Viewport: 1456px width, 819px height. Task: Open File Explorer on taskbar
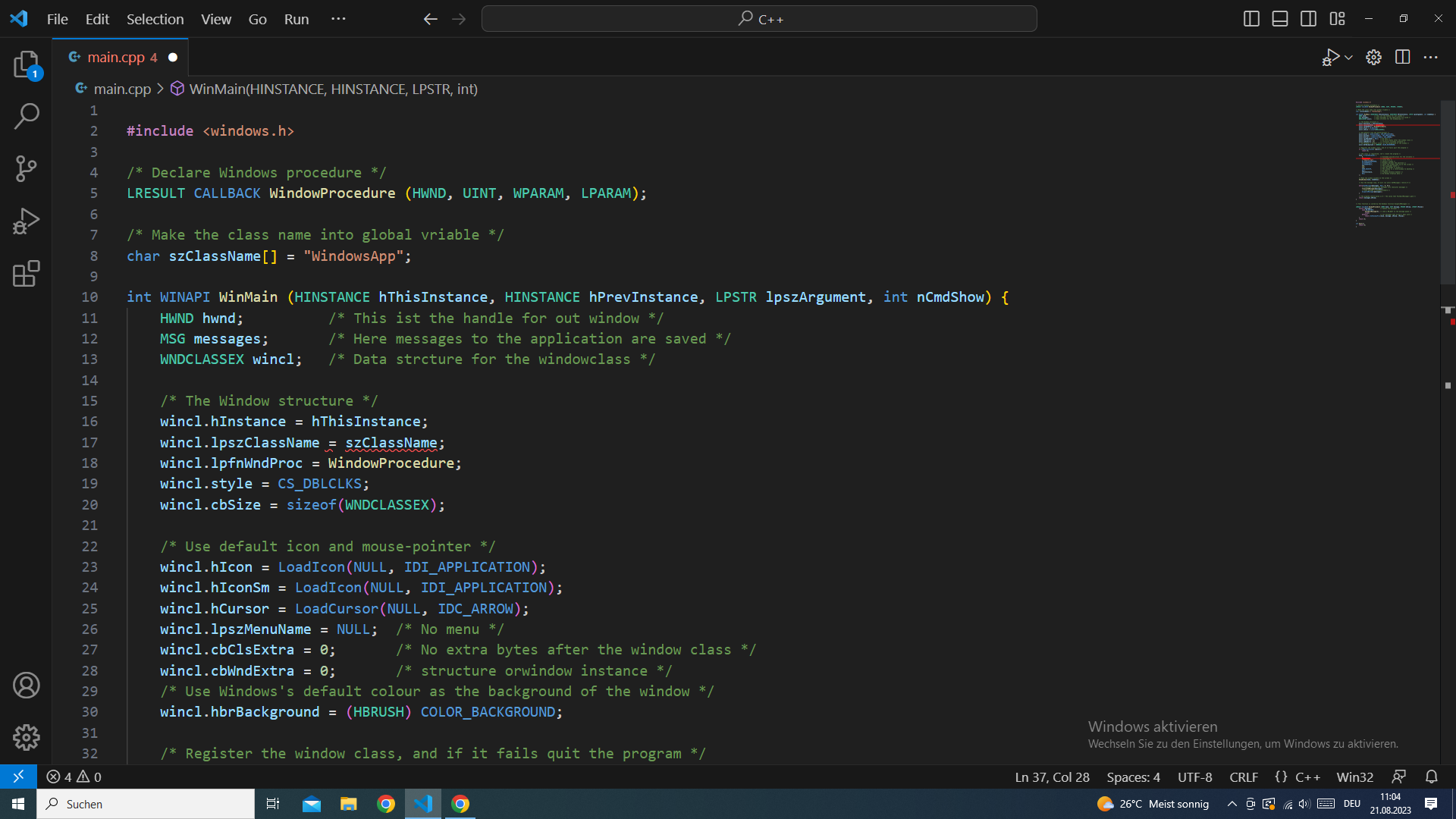[348, 804]
